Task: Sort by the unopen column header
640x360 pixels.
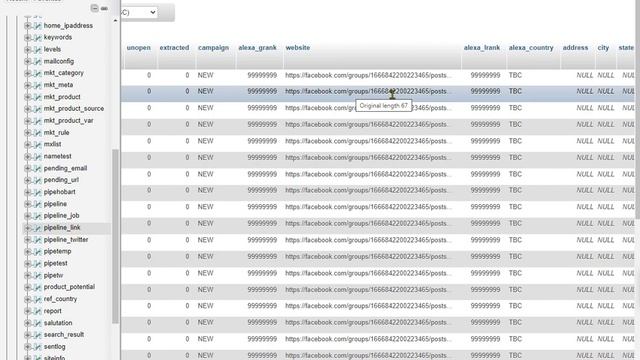Action: 138,48
